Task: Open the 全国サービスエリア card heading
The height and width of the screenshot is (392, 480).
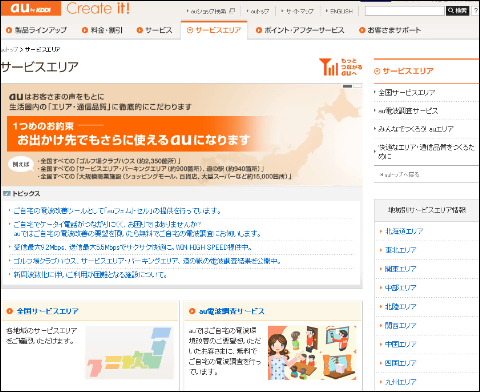Action: [x=48, y=311]
